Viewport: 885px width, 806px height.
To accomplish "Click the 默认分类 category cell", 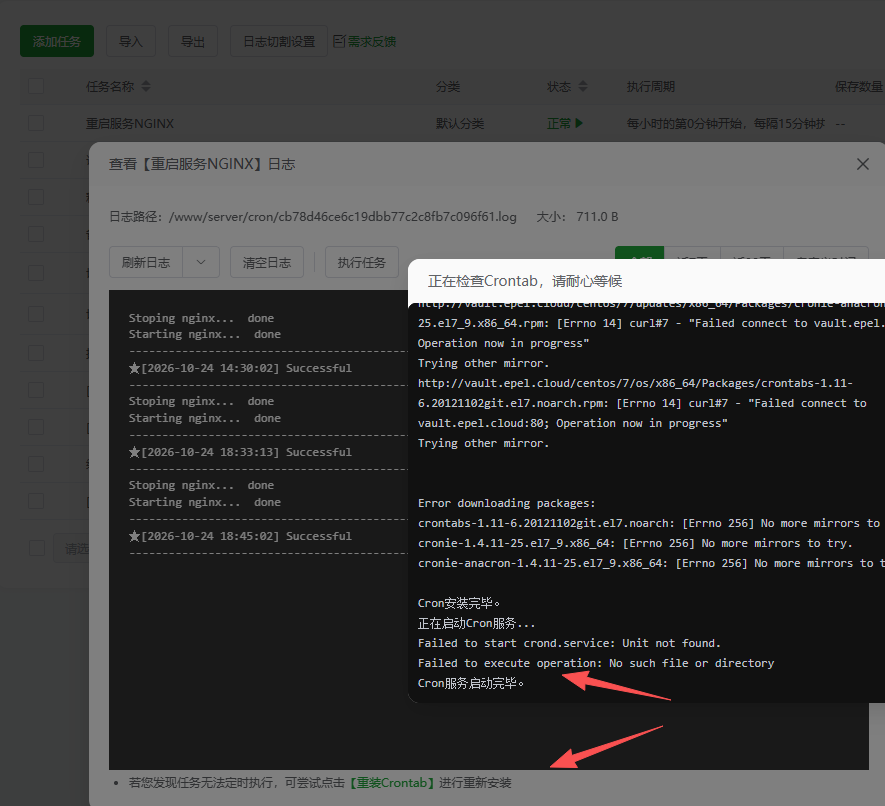I will click(460, 124).
